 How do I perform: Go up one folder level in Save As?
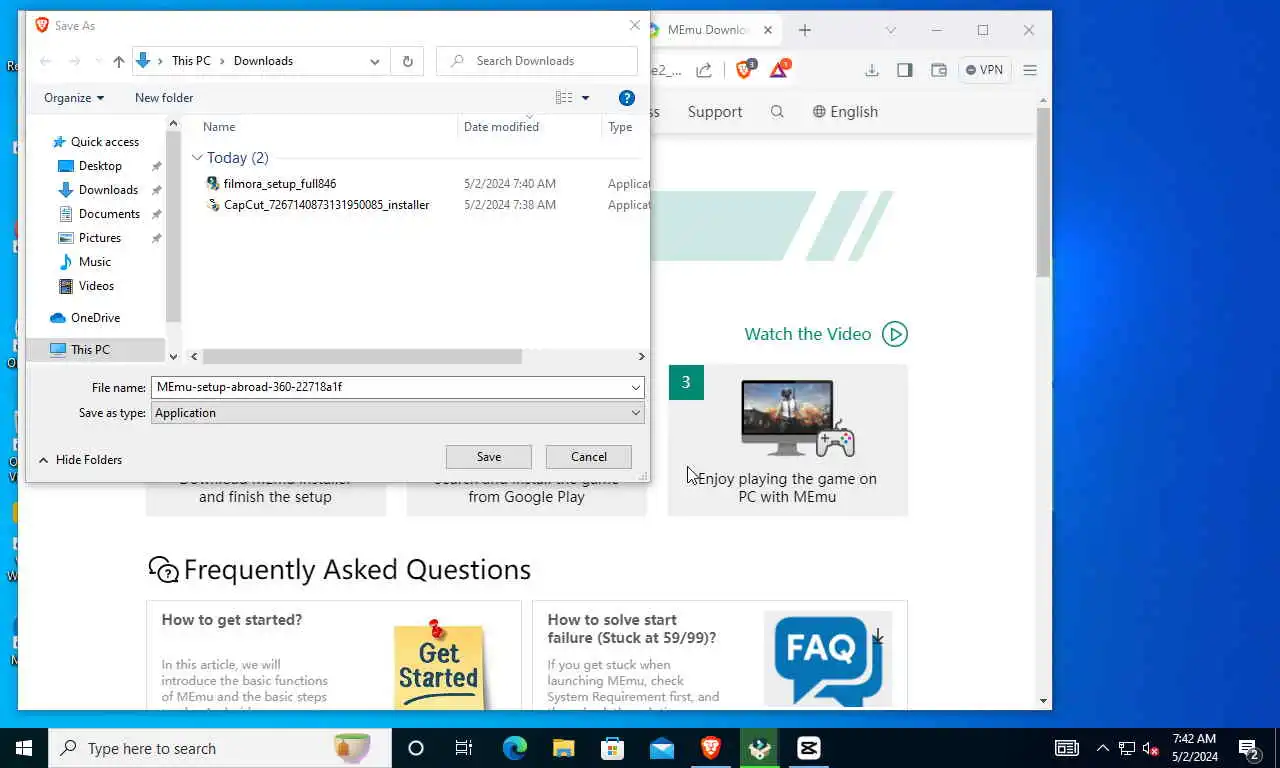[119, 61]
